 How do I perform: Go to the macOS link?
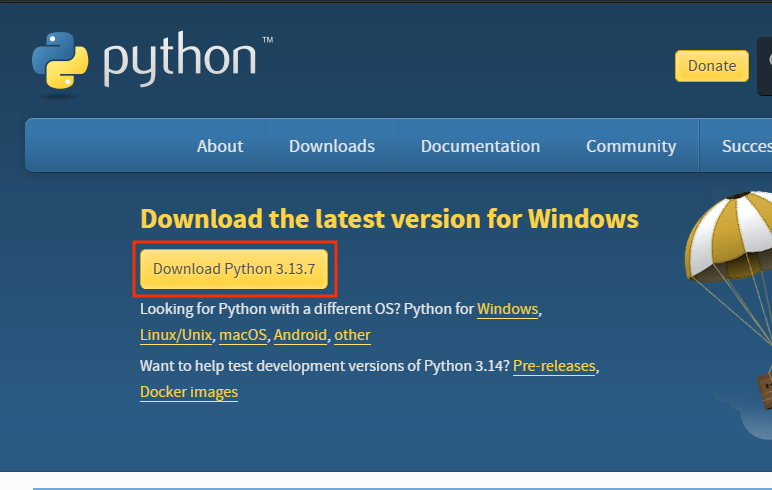[242, 335]
